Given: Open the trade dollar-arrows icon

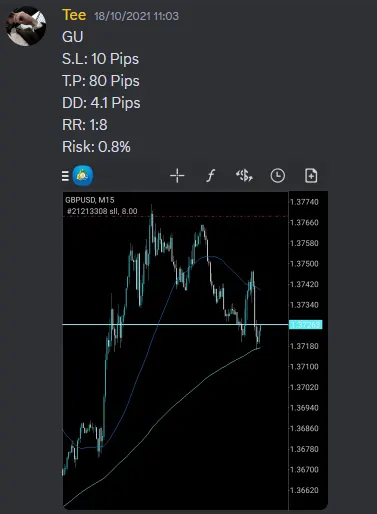Looking at the screenshot, I should (x=244, y=176).
